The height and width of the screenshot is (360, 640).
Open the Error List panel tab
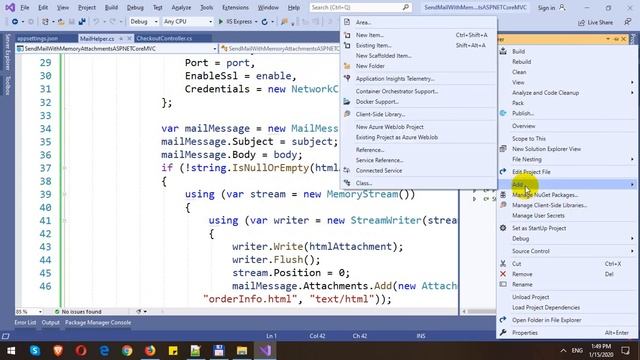tap(25, 322)
